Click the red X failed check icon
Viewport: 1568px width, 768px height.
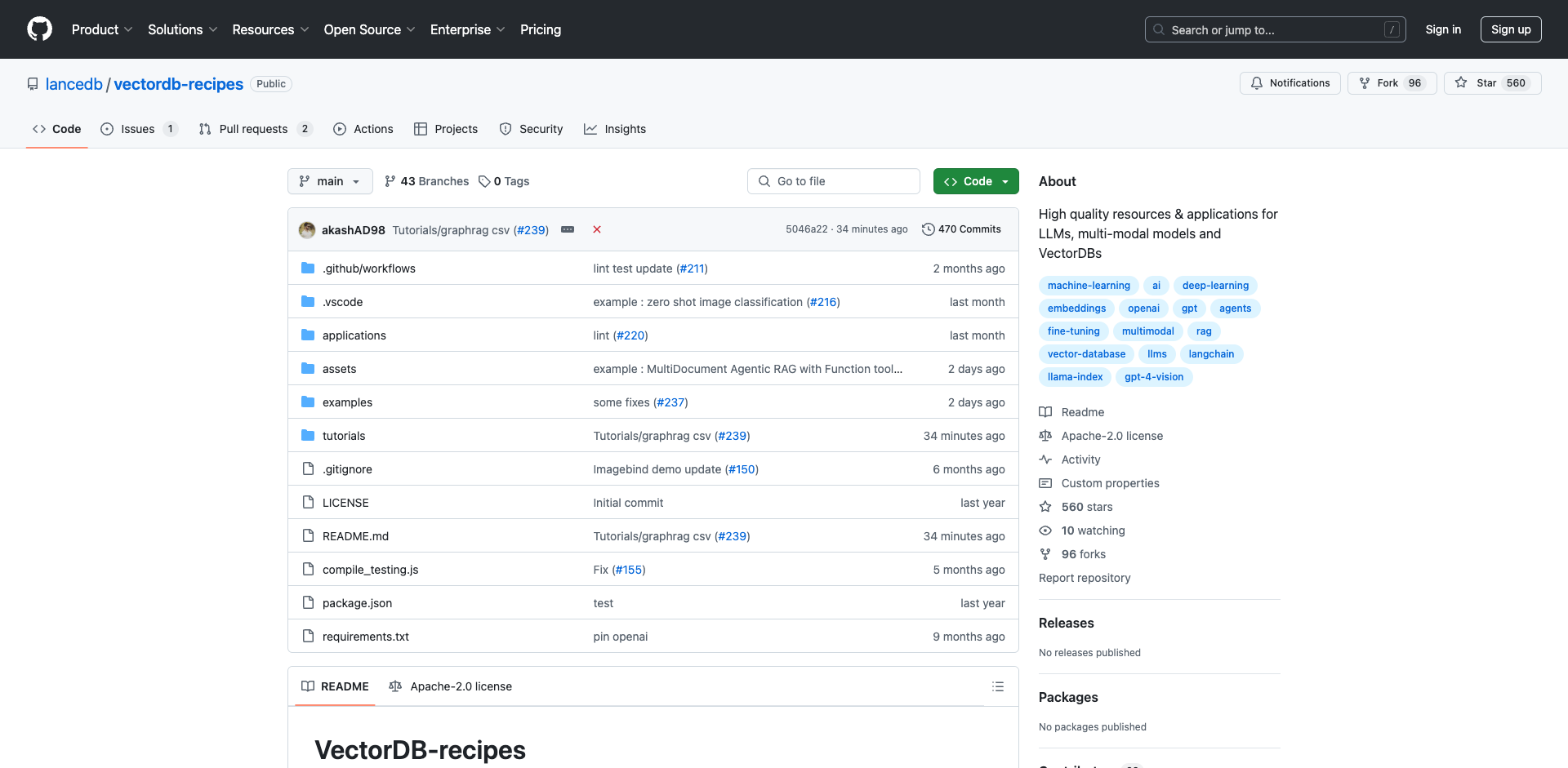(x=597, y=229)
